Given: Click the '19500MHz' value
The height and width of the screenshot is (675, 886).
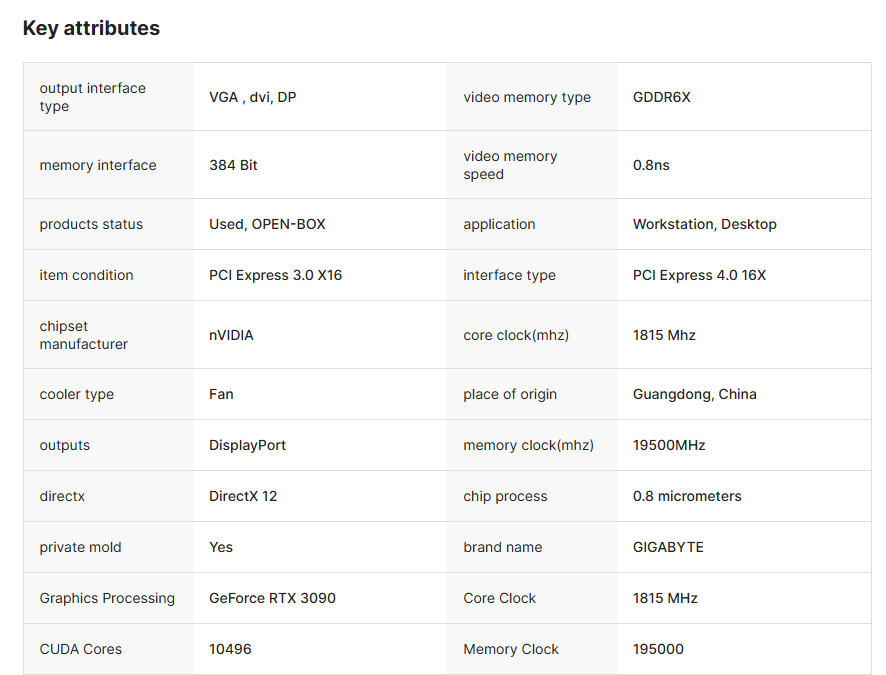Looking at the screenshot, I should (669, 445).
